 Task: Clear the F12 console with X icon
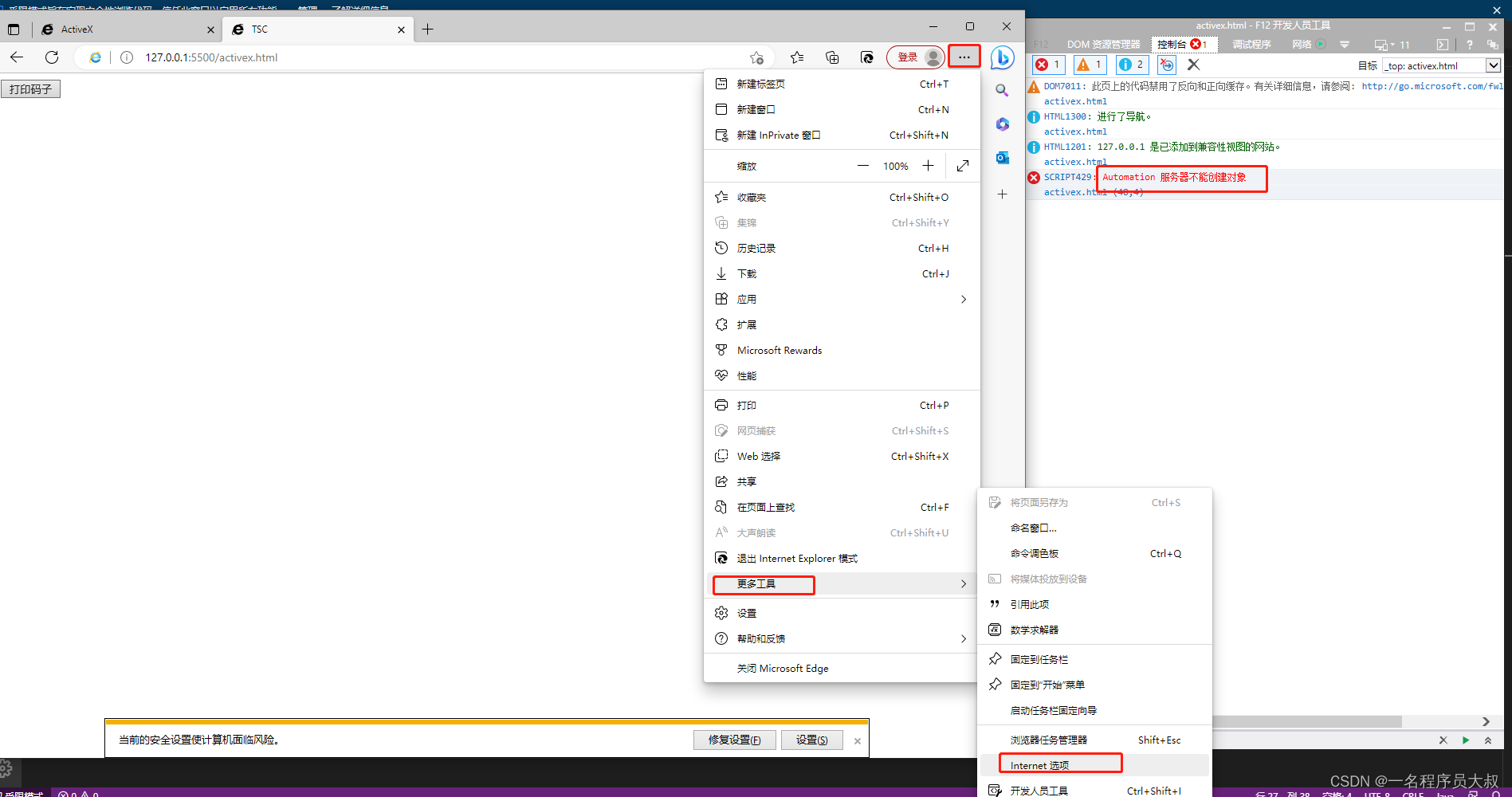[1193, 65]
